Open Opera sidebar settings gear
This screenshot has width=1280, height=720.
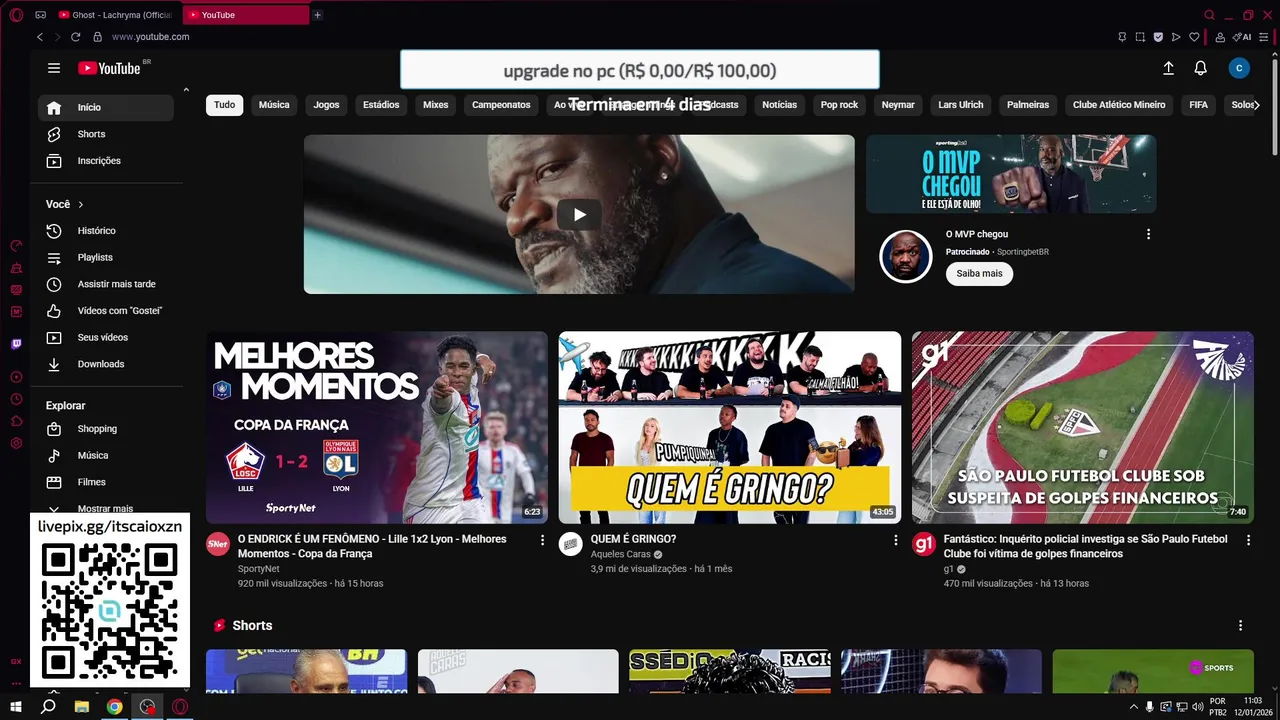[16, 443]
